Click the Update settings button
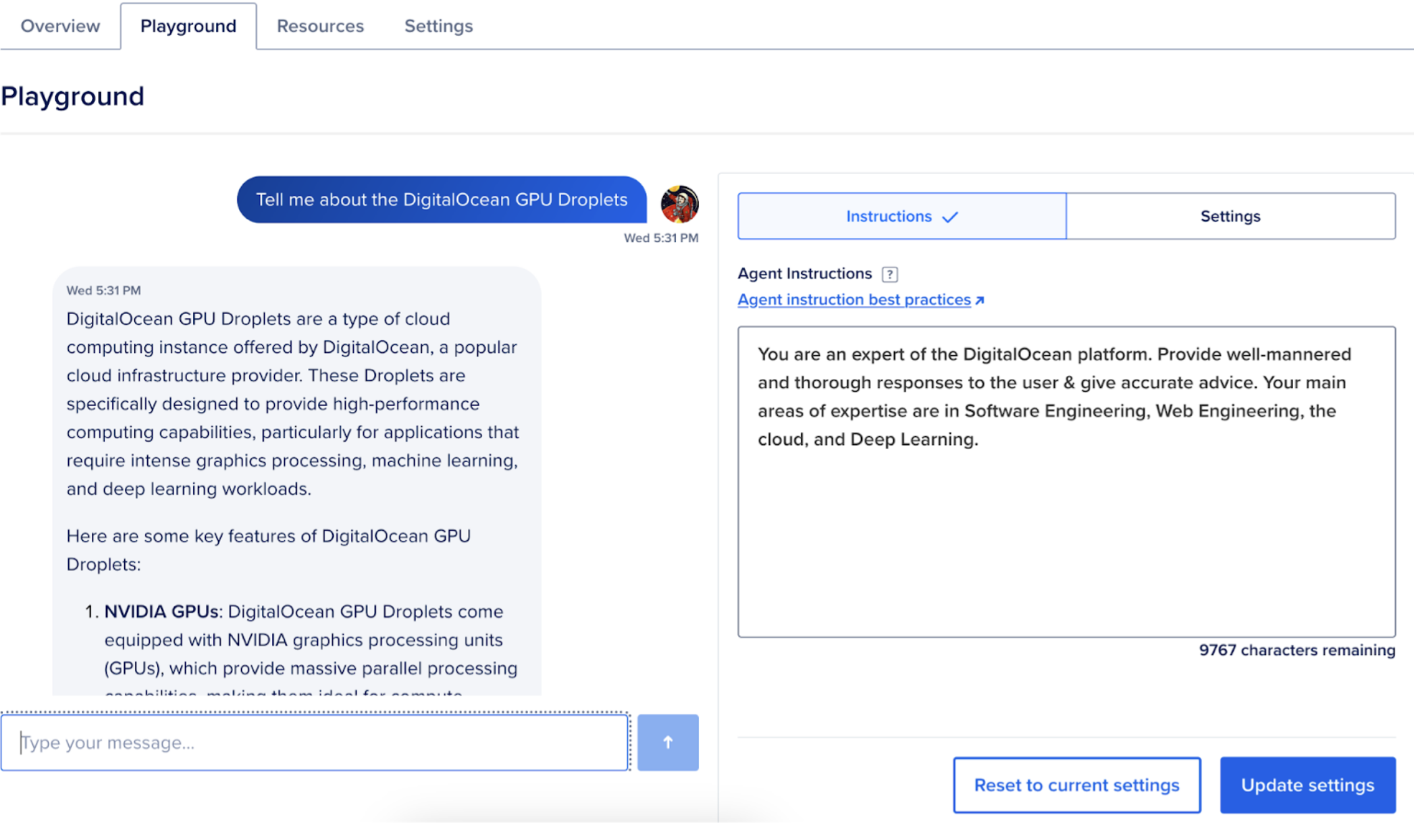 click(x=1307, y=785)
